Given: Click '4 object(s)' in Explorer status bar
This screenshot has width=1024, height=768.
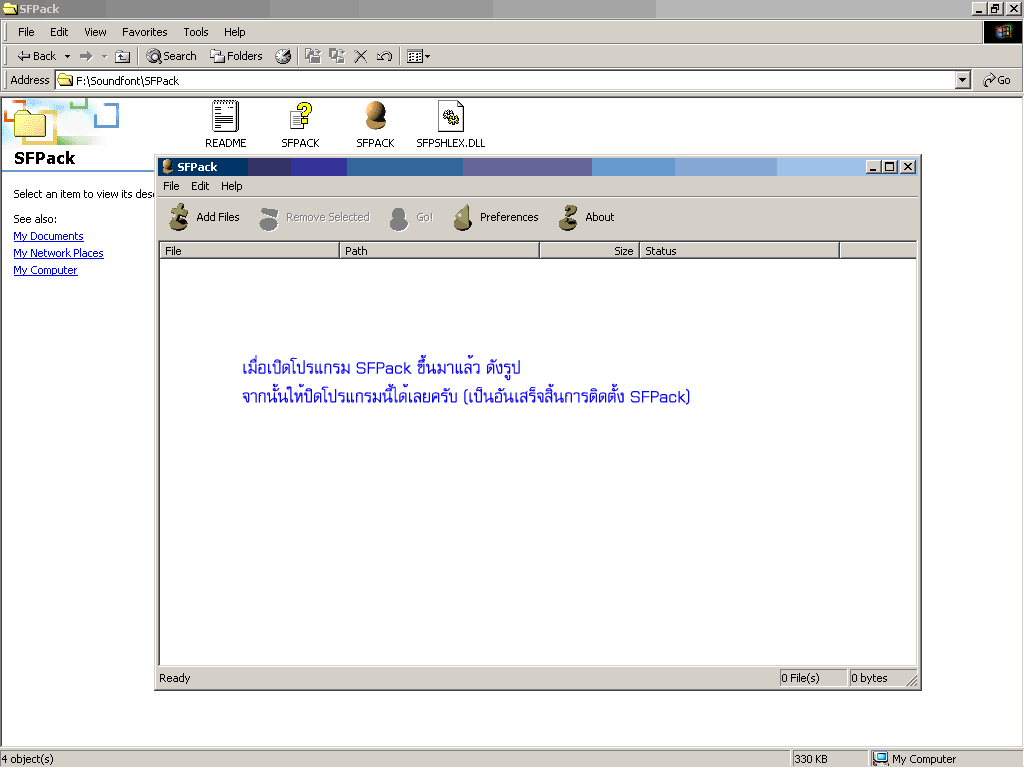Looking at the screenshot, I should (27, 760).
